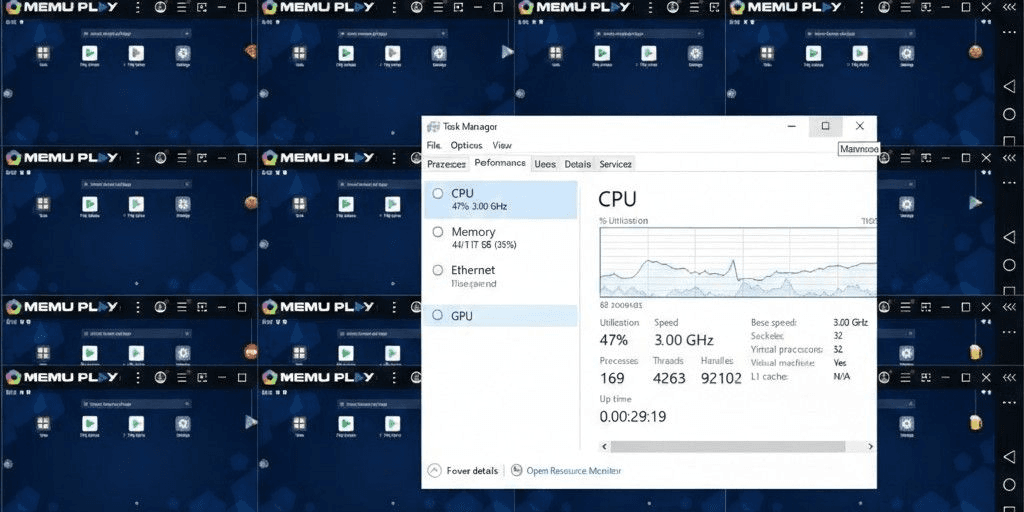Select CPU resource in Task Manager sidebar

500,199
